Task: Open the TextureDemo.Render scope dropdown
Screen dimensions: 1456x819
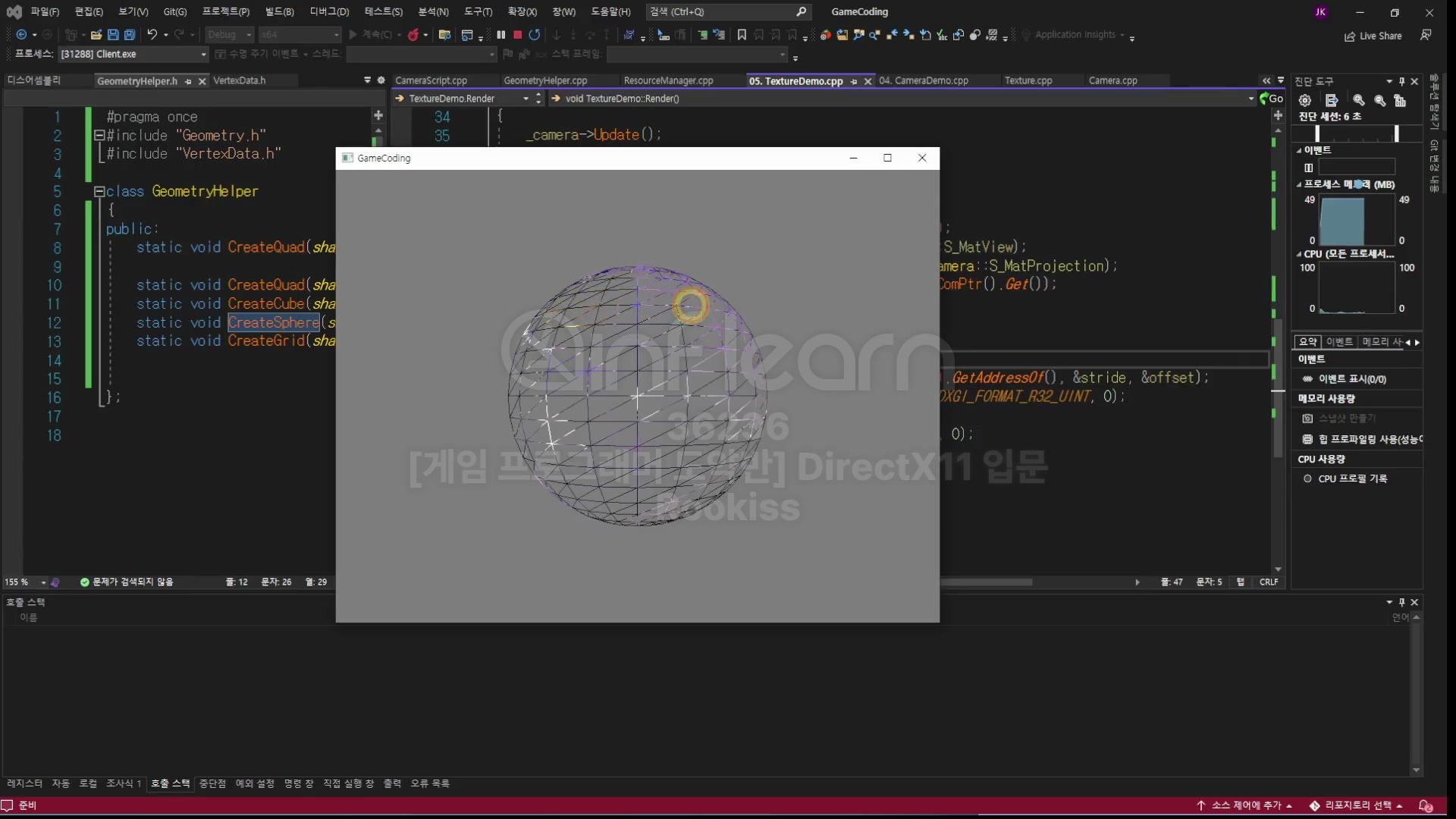Action: pyautogui.click(x=526, y=99)
